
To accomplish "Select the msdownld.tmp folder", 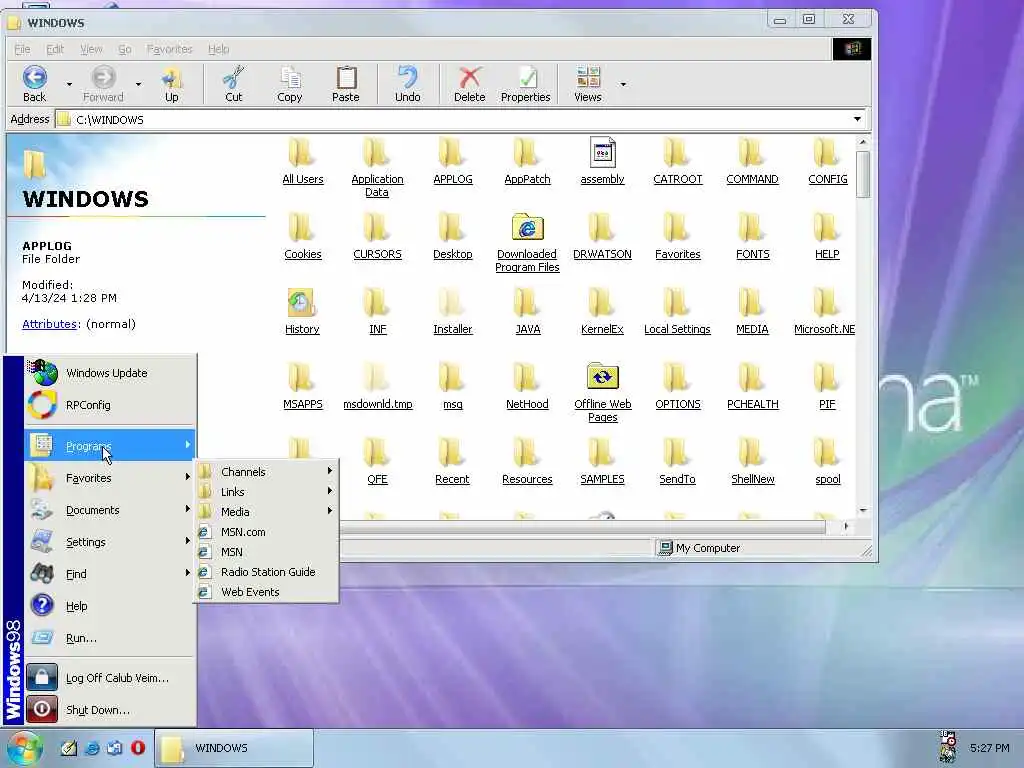I will click(377, 386).
